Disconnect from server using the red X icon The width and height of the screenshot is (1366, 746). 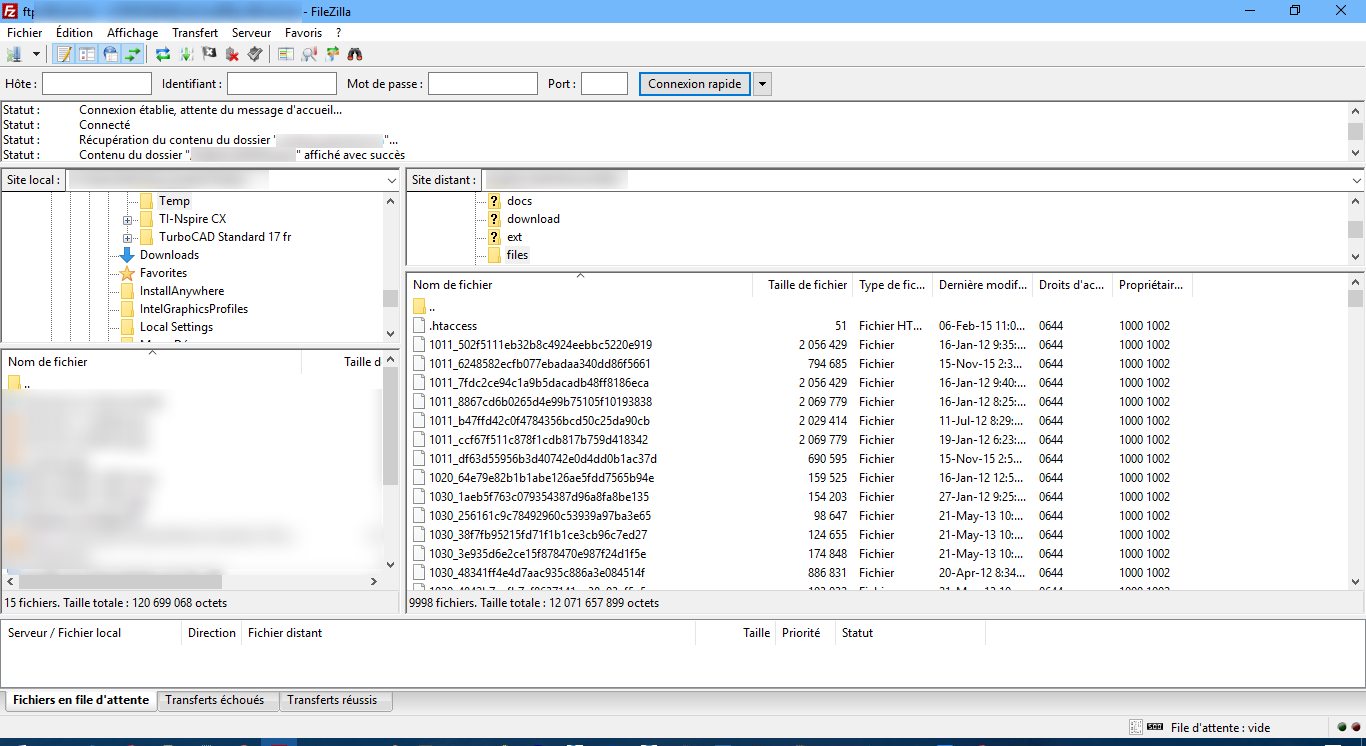(x=232, y=54)
